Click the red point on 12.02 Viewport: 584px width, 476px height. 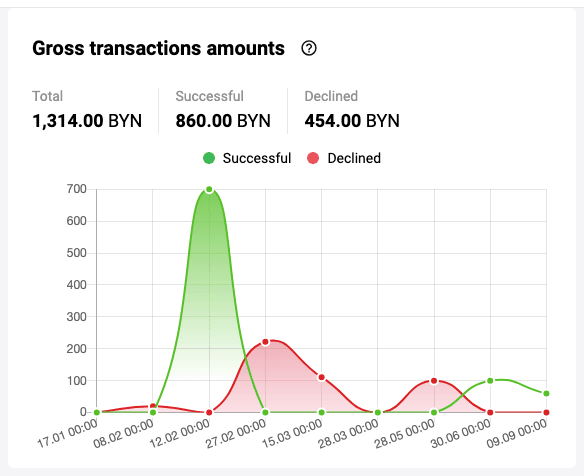click(x=209, y=412)
